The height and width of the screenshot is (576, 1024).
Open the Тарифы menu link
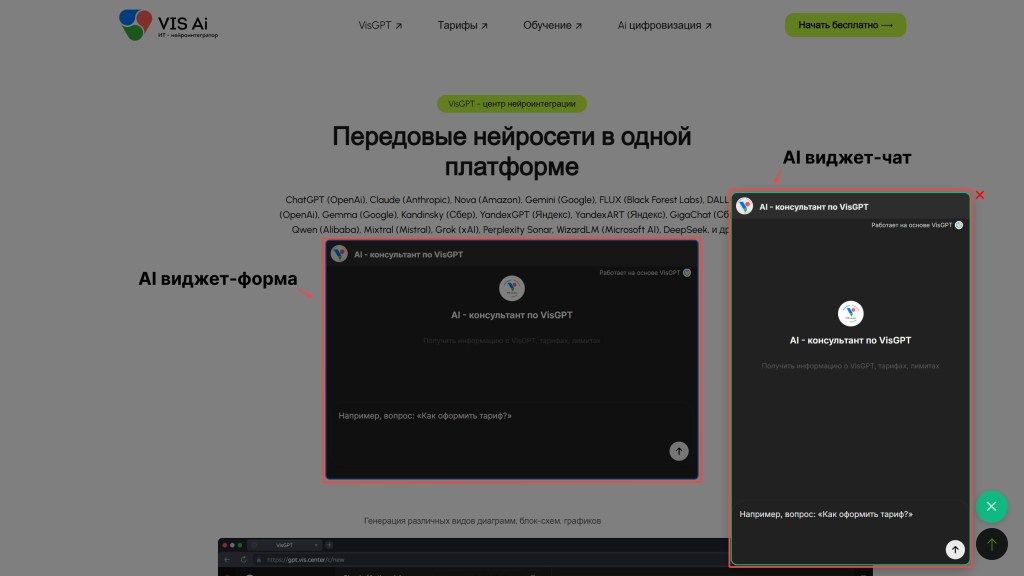463,25
